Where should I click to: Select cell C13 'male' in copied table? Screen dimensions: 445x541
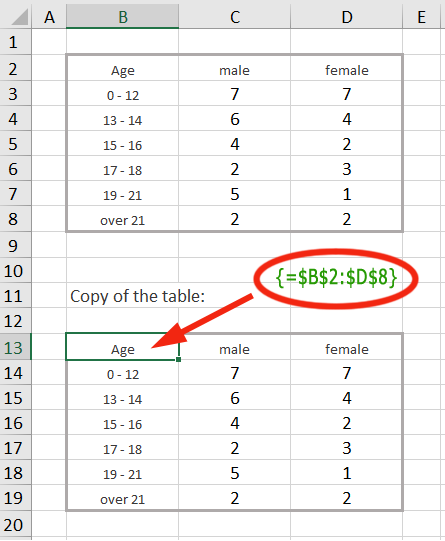(235, 347)
